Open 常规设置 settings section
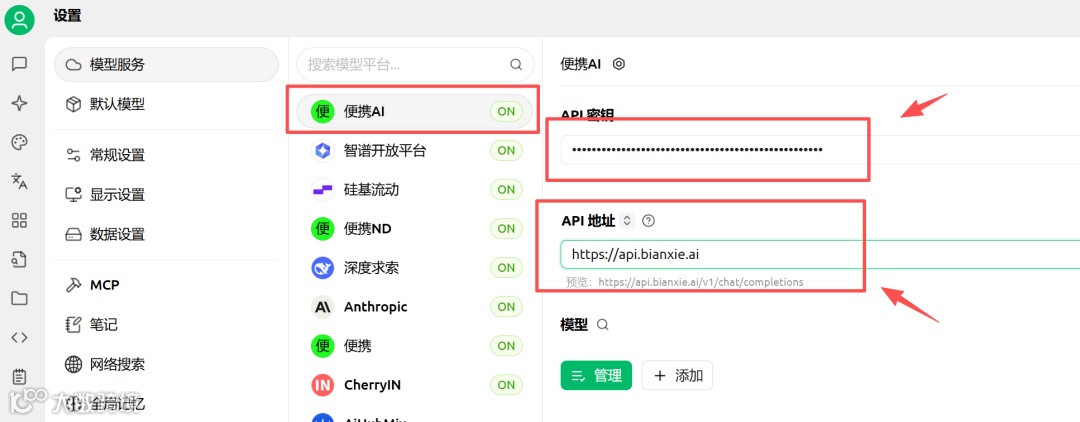The width and height of the screenshot is (1080, 422). point(166,155)
